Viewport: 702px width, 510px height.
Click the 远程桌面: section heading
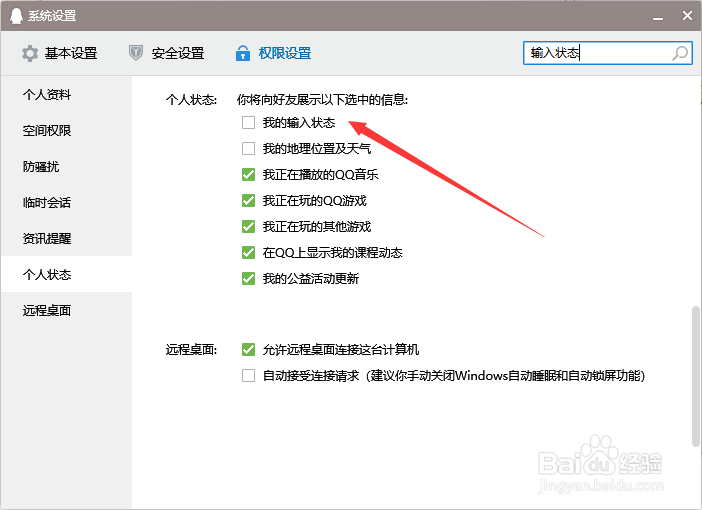click(x=191, y=349)
